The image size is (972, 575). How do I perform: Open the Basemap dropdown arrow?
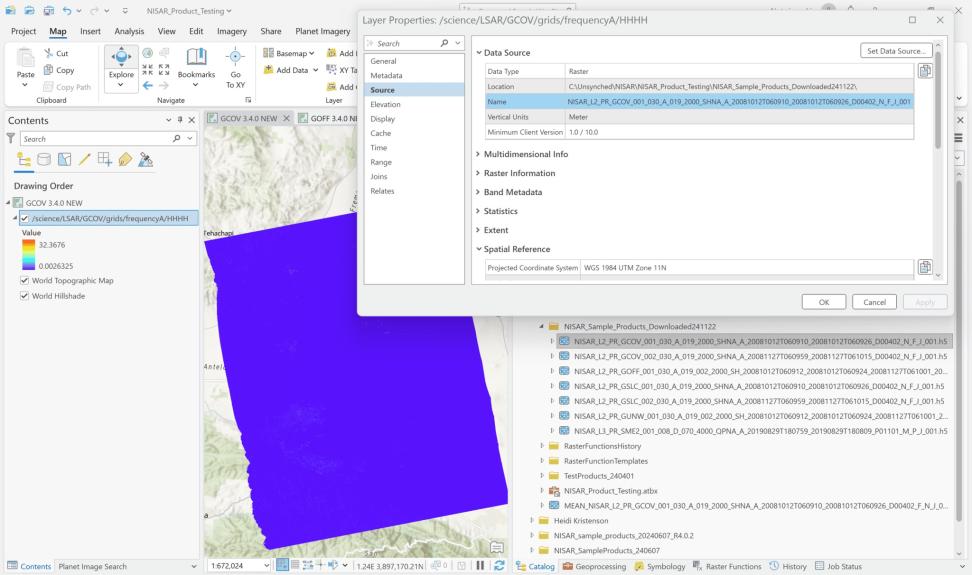click(312, 53)
